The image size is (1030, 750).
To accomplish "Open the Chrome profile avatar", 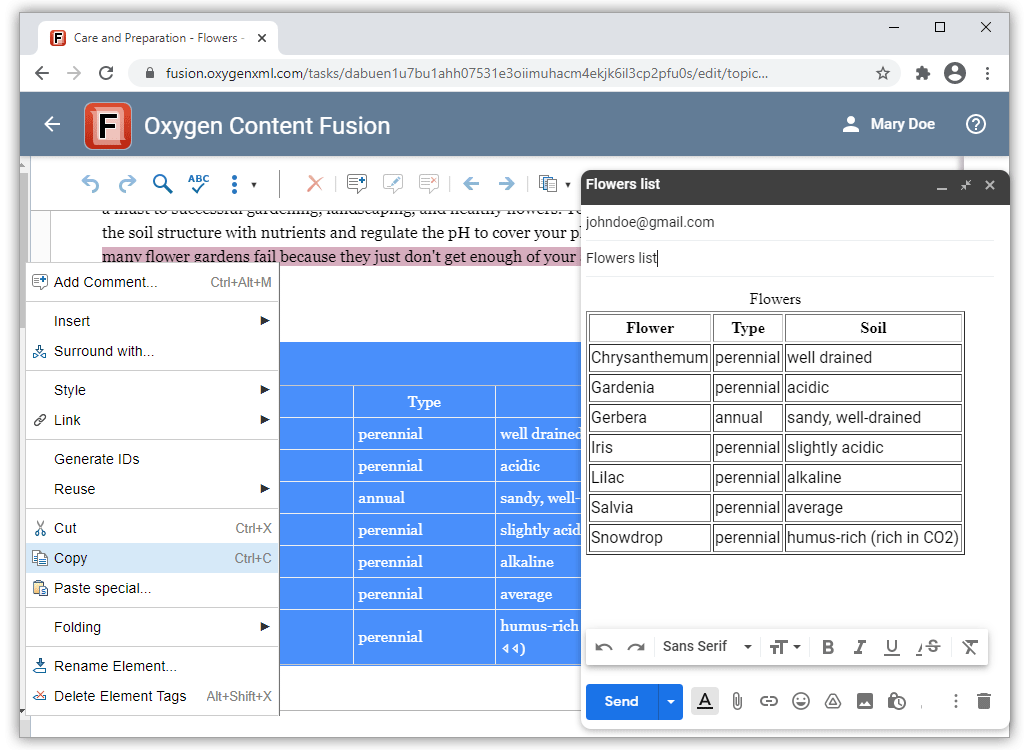I will click(x=954, y=74).
